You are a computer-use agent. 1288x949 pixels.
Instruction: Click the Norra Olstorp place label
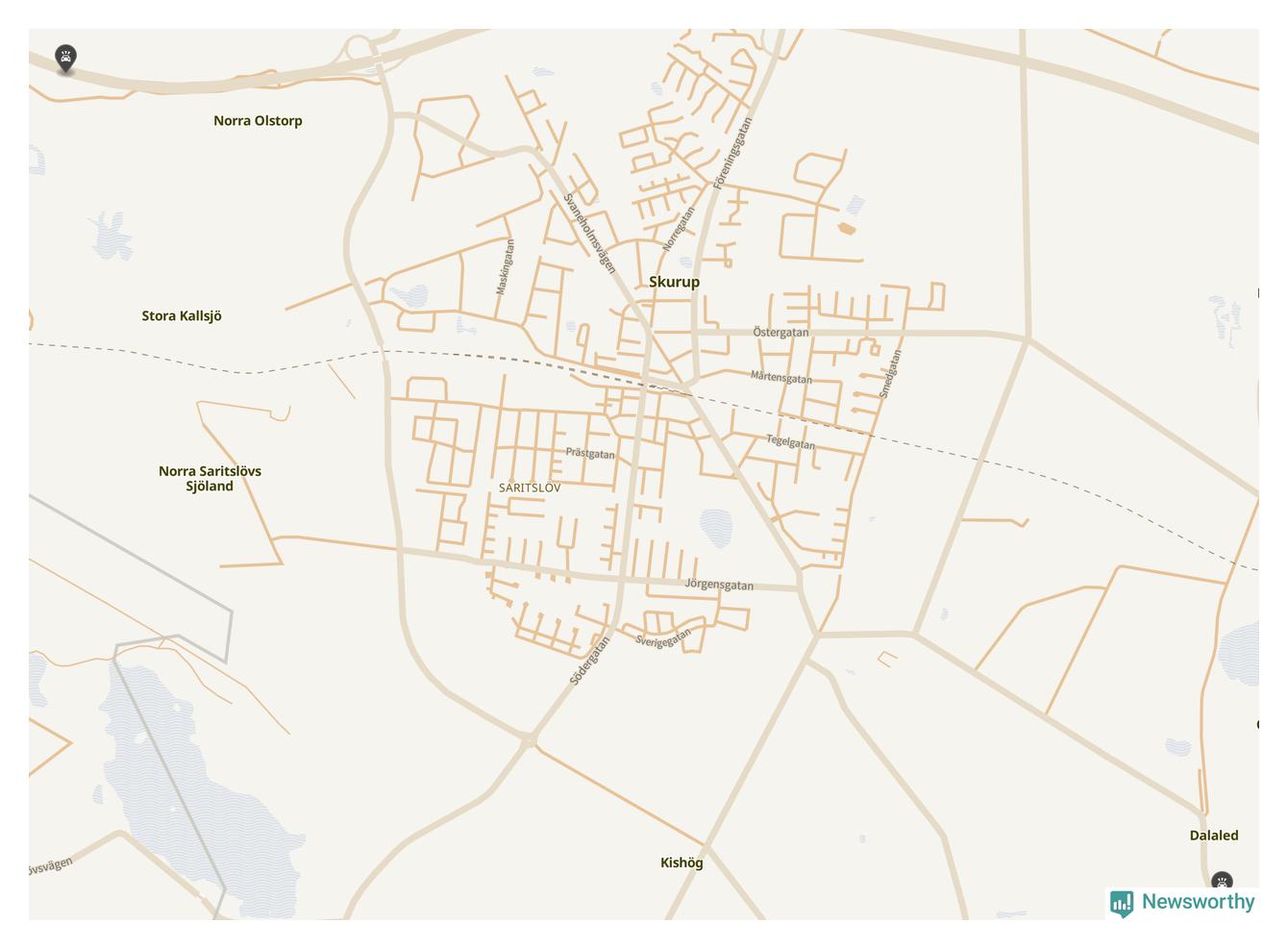[x=258, y=120]
